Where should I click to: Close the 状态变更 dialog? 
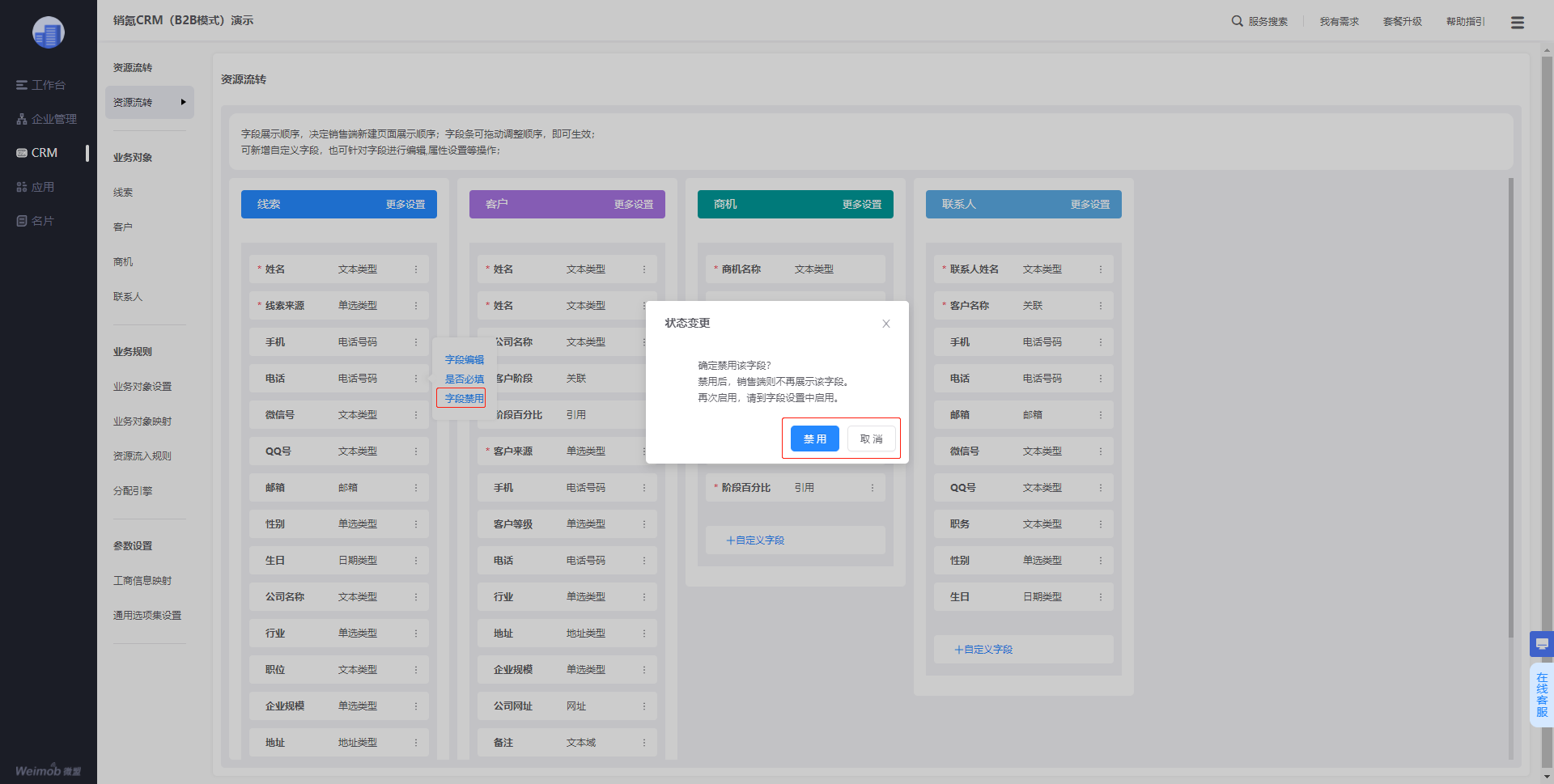click(x=886, y=324)
